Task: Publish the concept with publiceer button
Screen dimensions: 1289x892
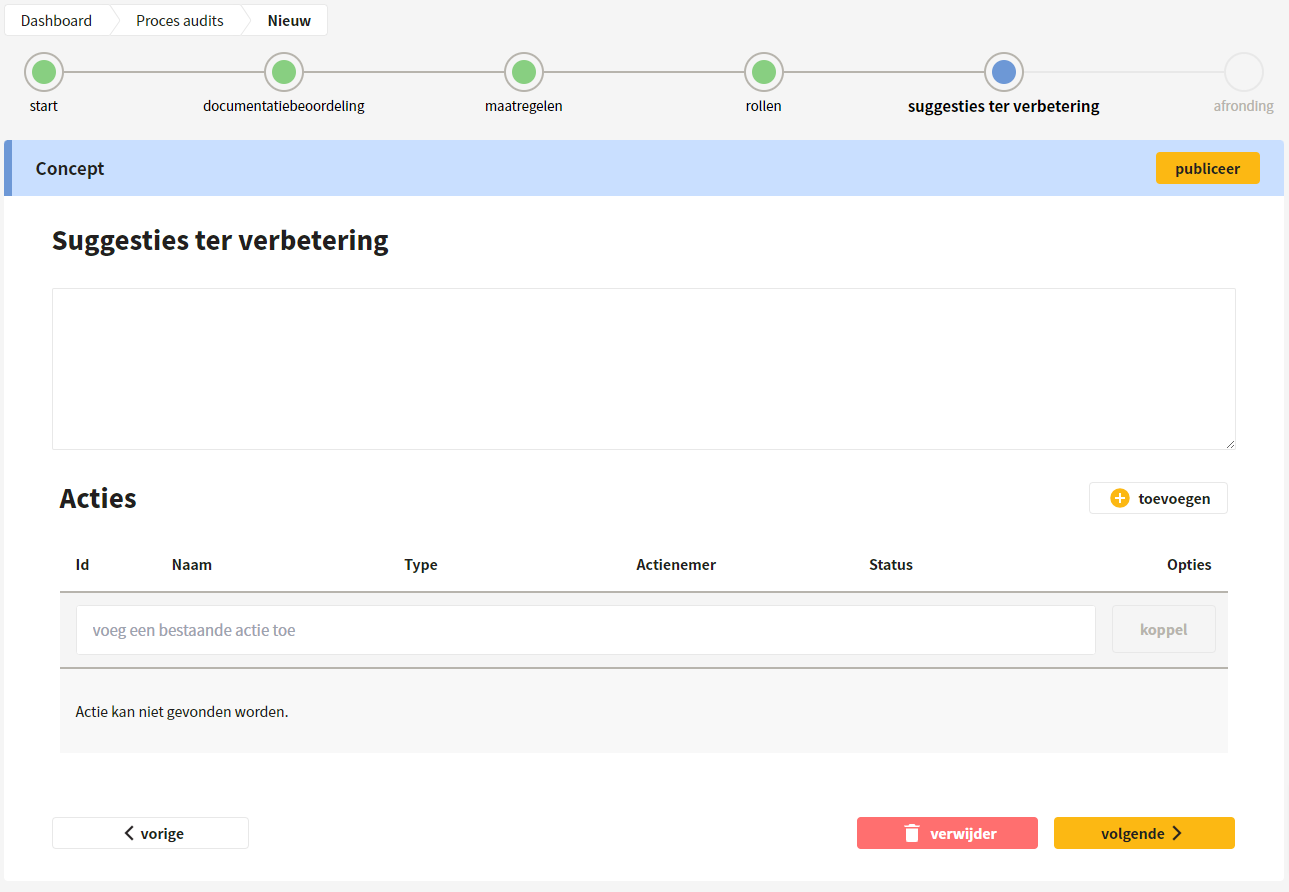Action: [1208, 168]
